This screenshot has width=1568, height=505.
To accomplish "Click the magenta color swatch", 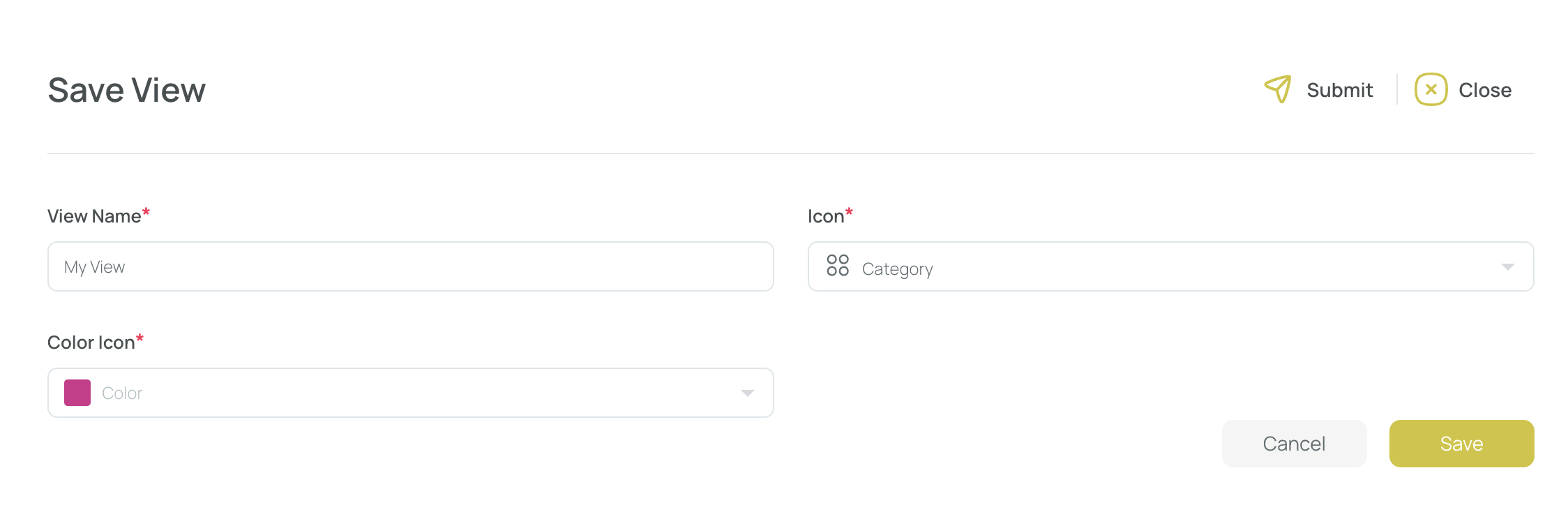I will coord(77,393).
